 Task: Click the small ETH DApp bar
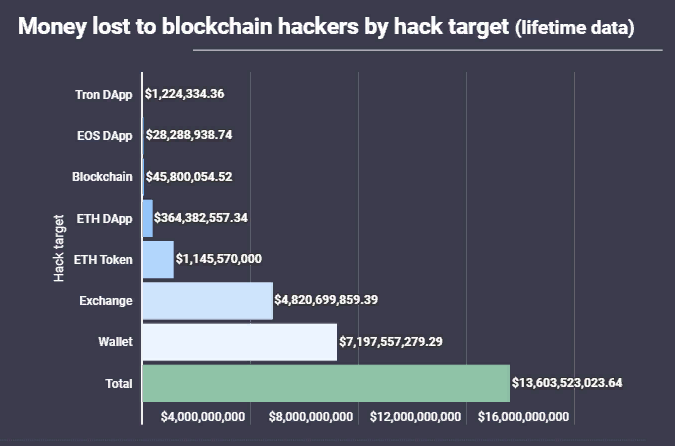click(x=148, y=217)
